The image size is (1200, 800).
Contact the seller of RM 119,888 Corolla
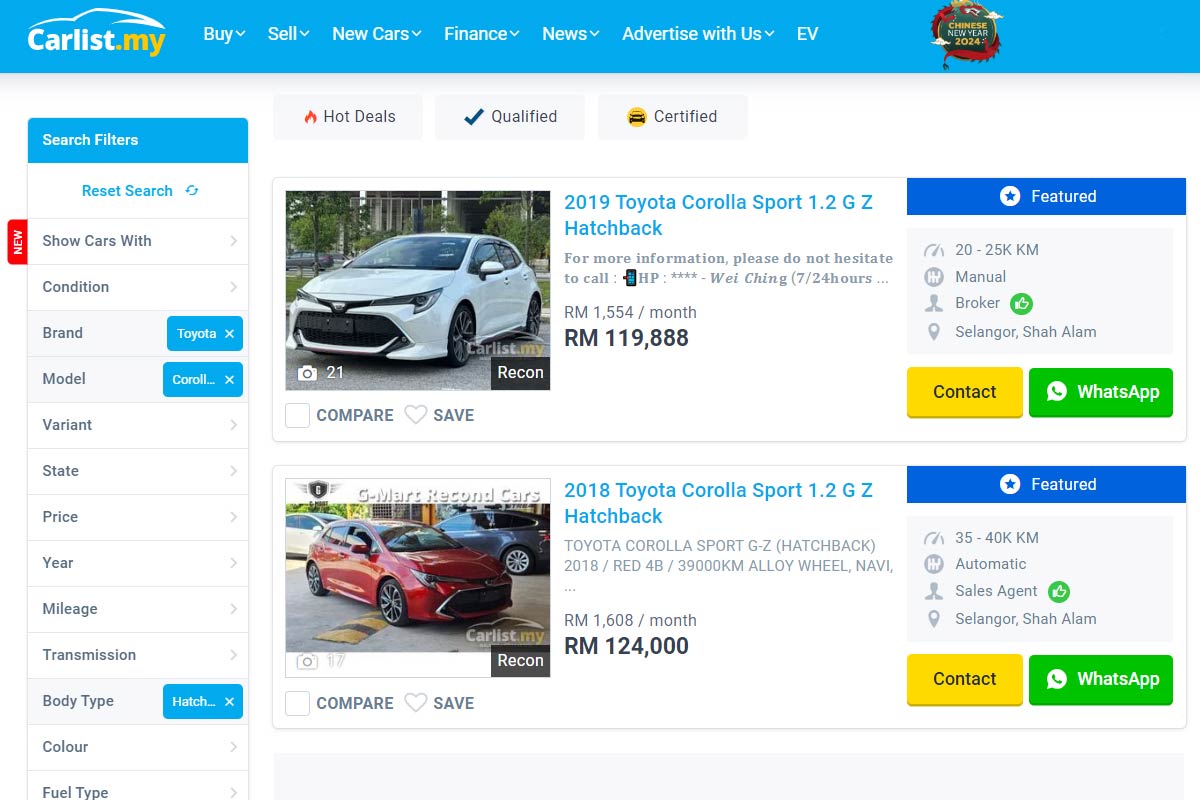pyautogui.click(x=965, y=392)
